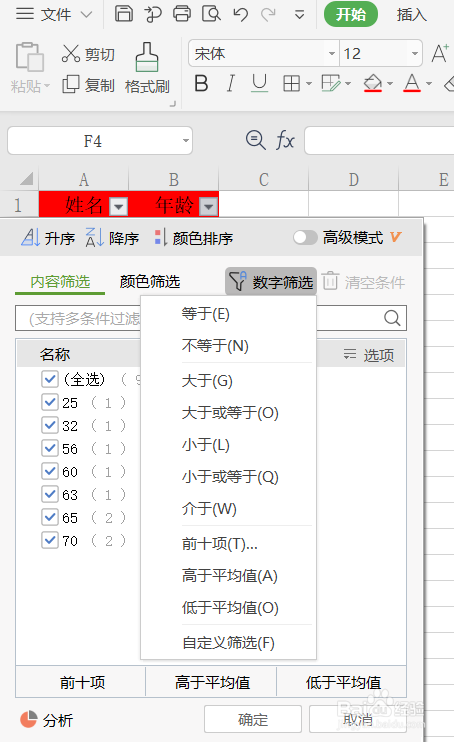Select the 内容筛选 tab
The image size is (454, 742).
coord(60,282)
